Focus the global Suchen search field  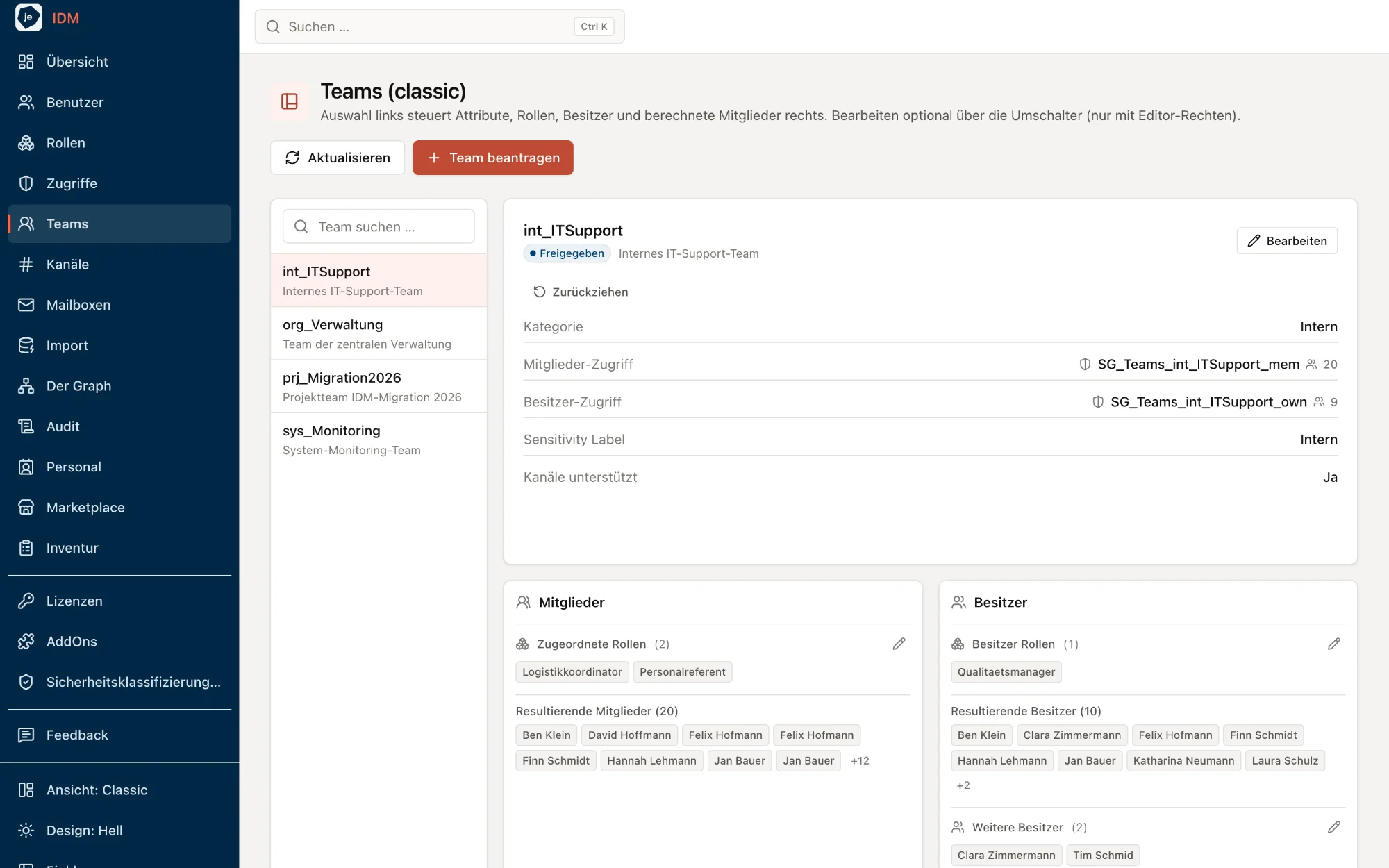coord(440,26)
